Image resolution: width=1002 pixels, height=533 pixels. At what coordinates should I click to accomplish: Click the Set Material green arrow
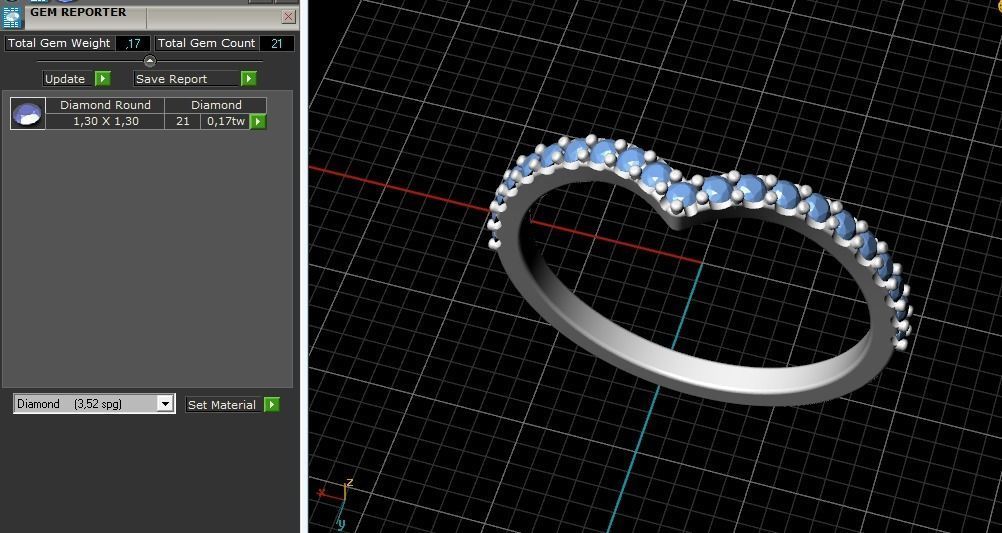272,405
